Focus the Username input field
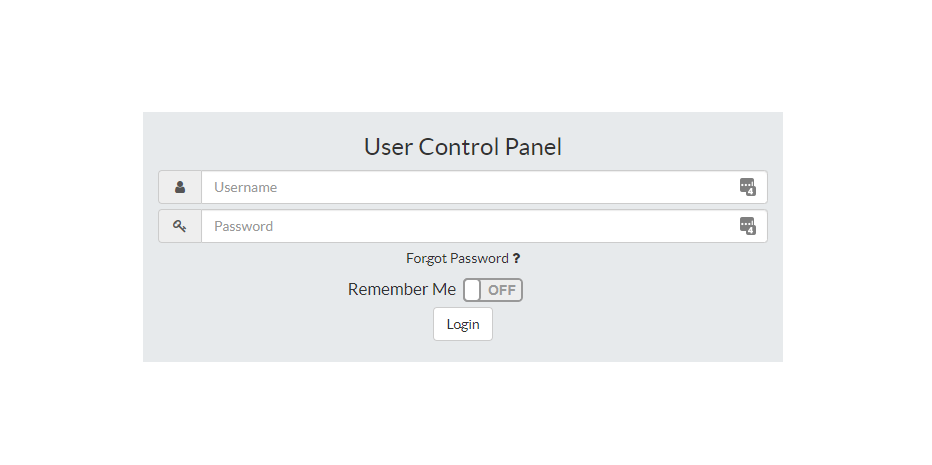The height and width of the screenshot is (465, 932). [484, 187]
